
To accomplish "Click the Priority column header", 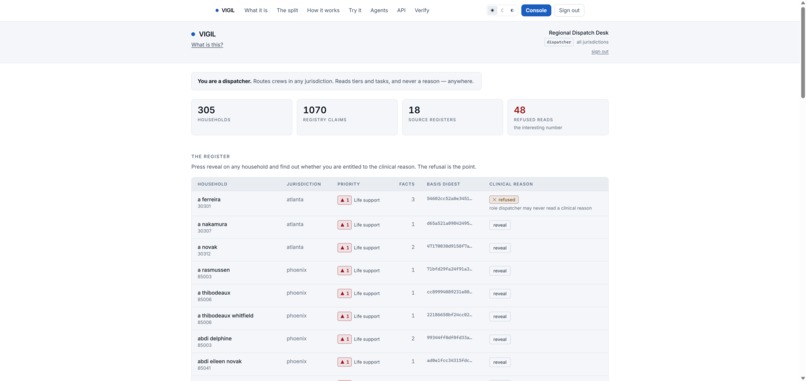I will pos(349,184).
